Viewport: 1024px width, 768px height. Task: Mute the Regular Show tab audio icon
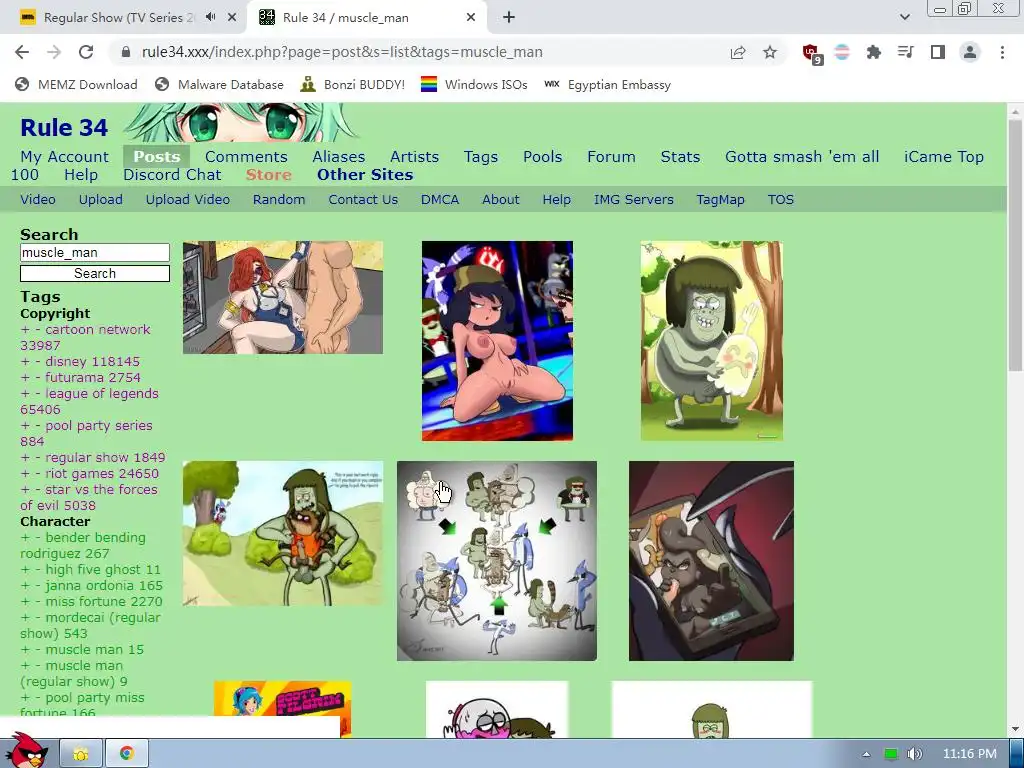210,18
